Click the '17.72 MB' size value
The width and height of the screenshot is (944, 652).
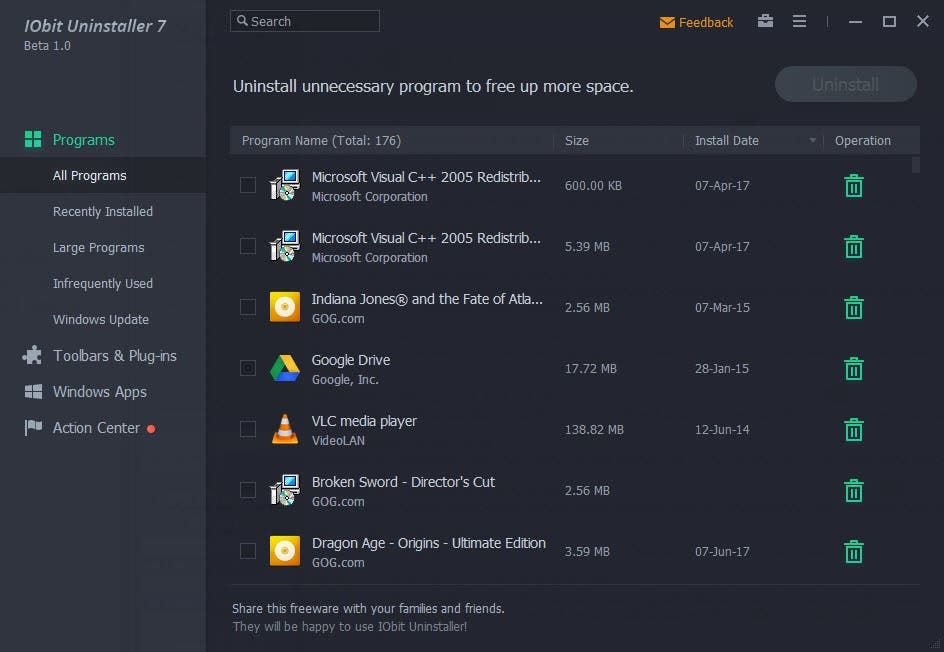[591, 368]
